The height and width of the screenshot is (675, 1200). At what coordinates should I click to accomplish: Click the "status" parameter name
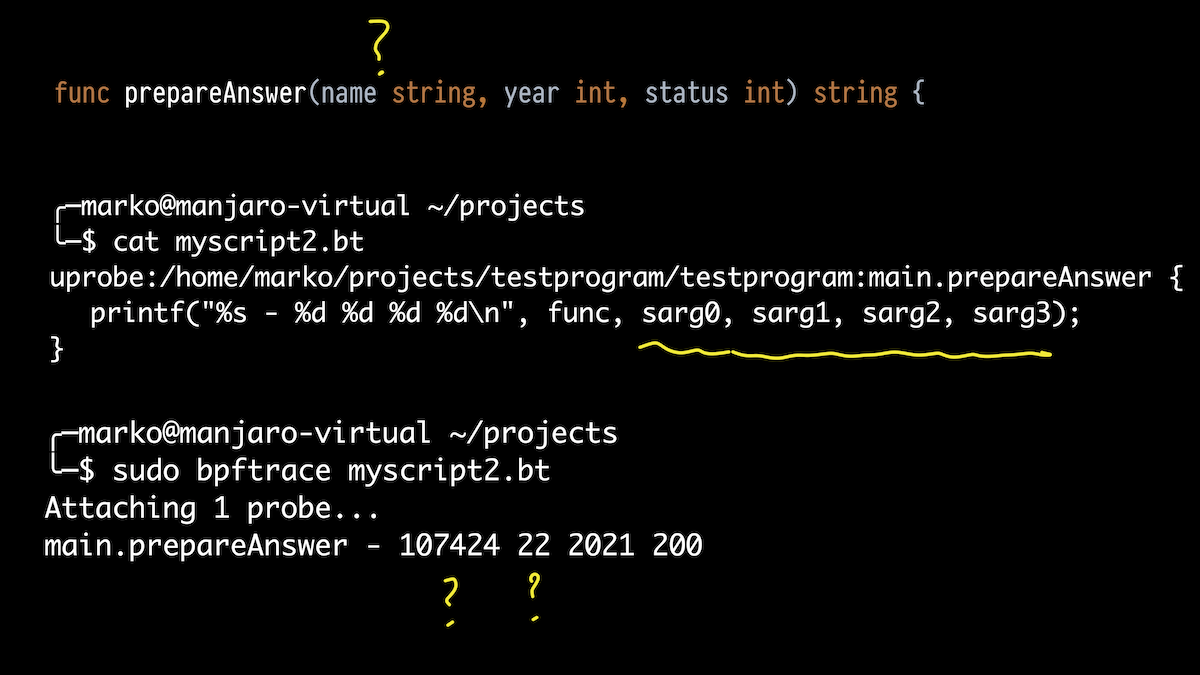(x=686, y=93)
